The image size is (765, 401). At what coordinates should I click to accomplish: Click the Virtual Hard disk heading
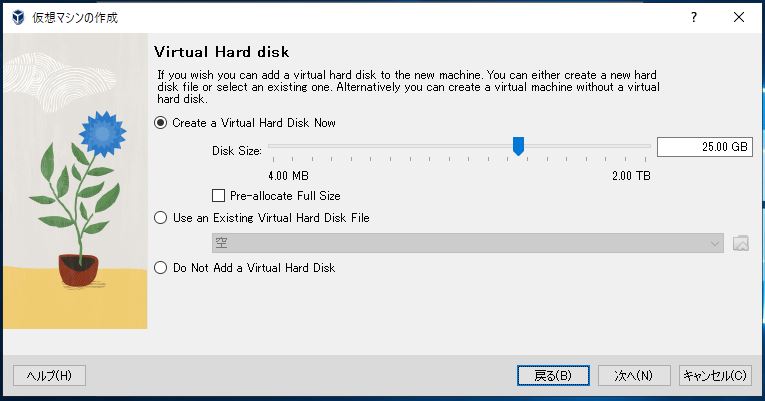(220, 51)
